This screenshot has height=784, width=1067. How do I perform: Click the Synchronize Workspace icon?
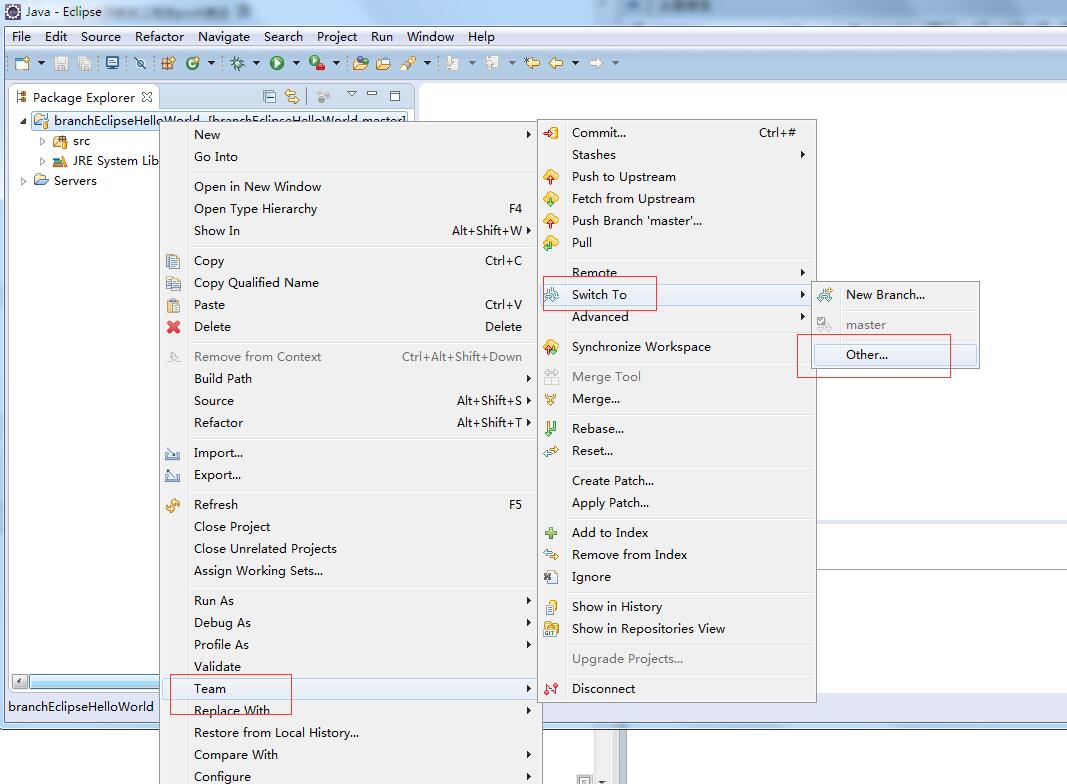551,347
